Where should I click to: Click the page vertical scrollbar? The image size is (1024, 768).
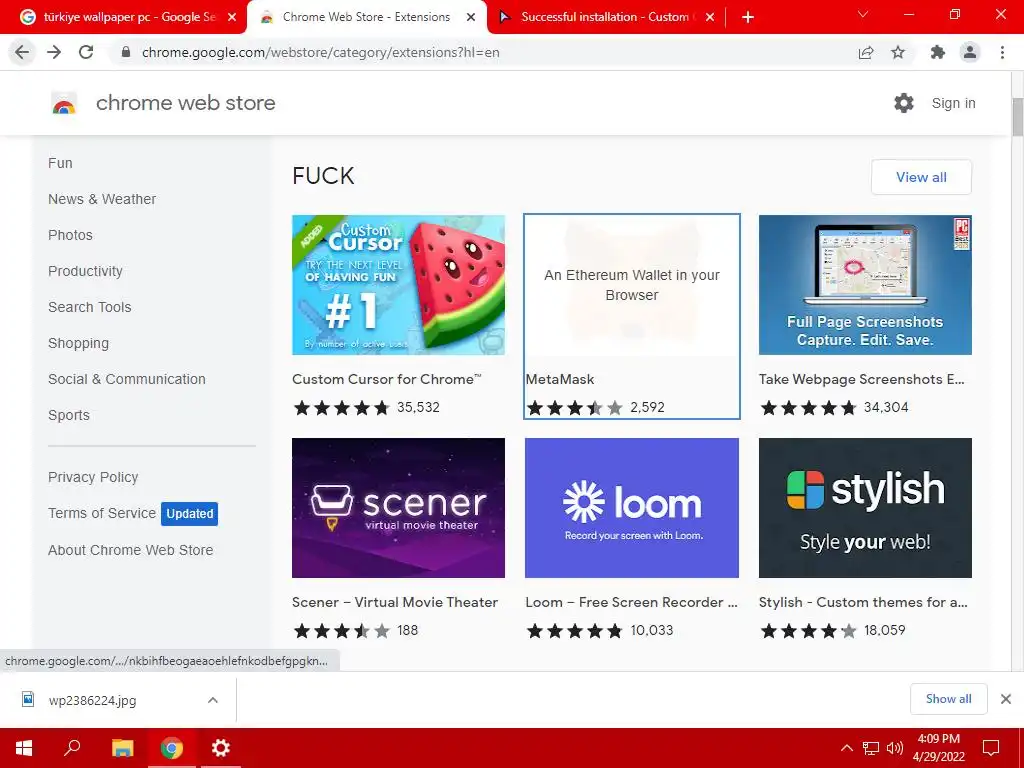pyautogui.click(x=1017, y=118)
